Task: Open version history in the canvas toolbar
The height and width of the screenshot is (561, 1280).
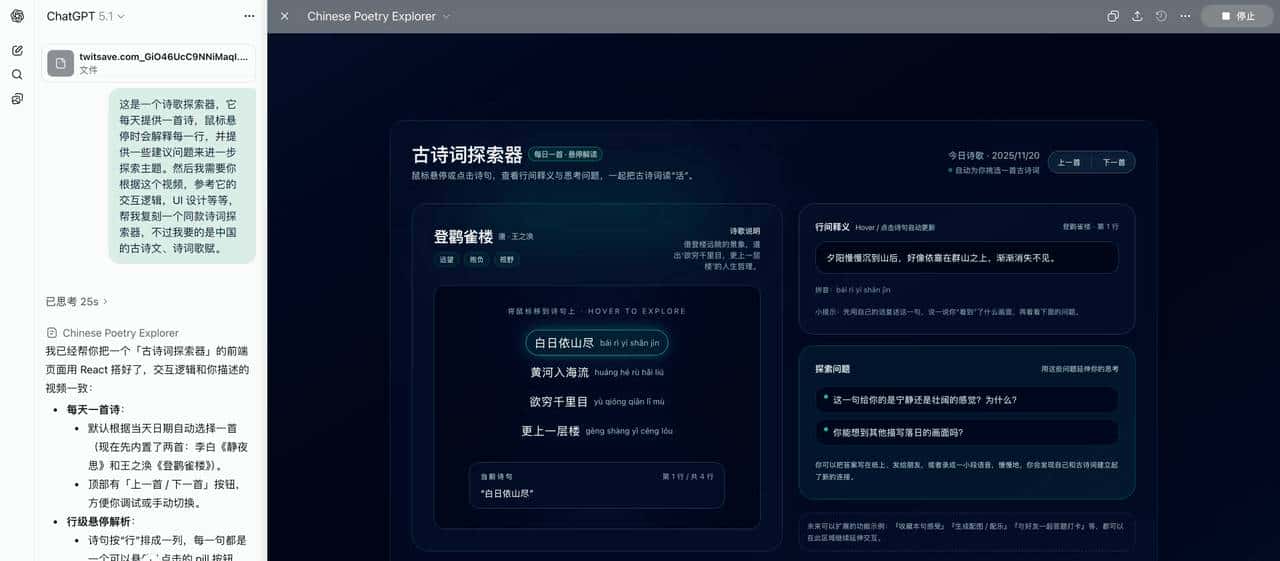Action: tap(1161, 16)
